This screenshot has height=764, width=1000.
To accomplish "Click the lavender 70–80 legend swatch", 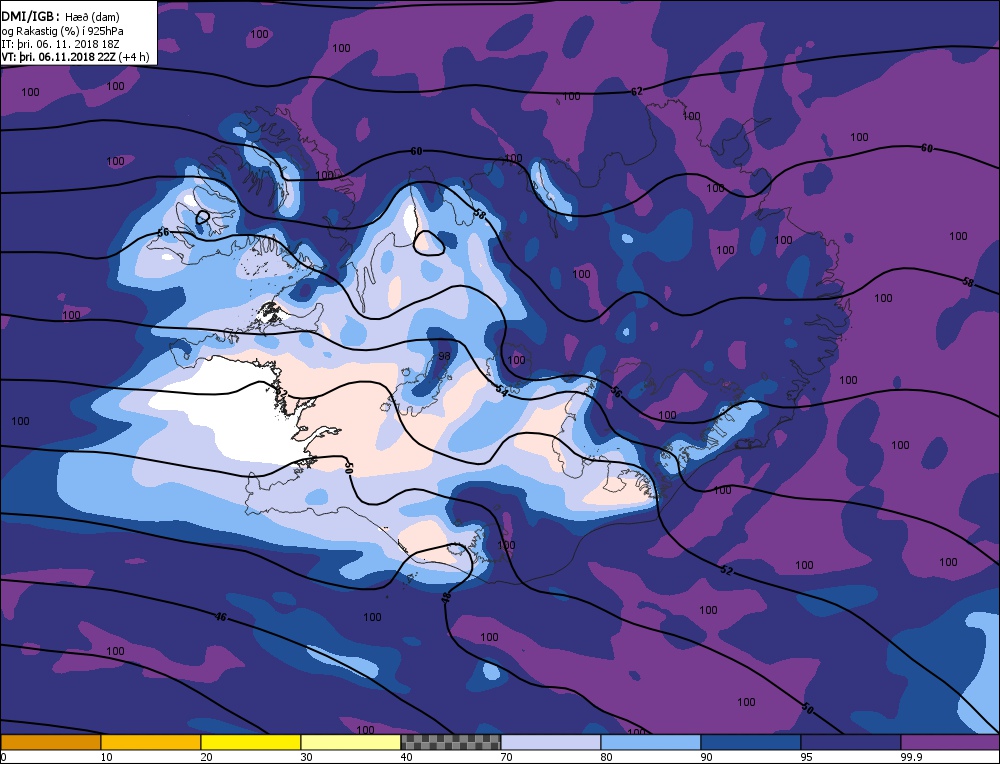I will coord(550,742).
